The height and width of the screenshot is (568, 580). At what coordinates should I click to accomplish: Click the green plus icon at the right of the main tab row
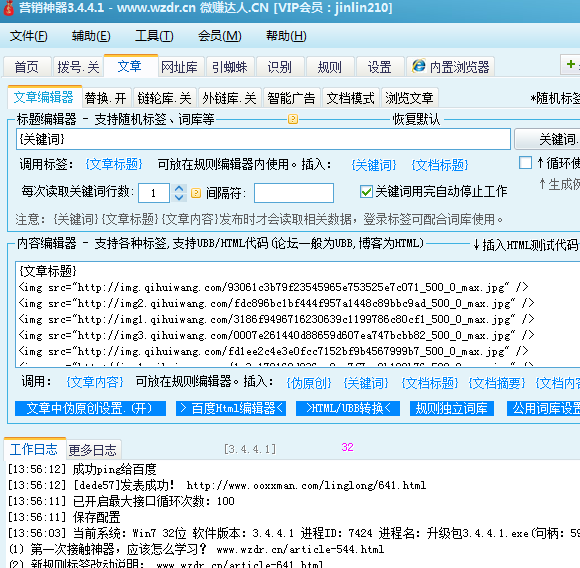click(x=571, y=64)
